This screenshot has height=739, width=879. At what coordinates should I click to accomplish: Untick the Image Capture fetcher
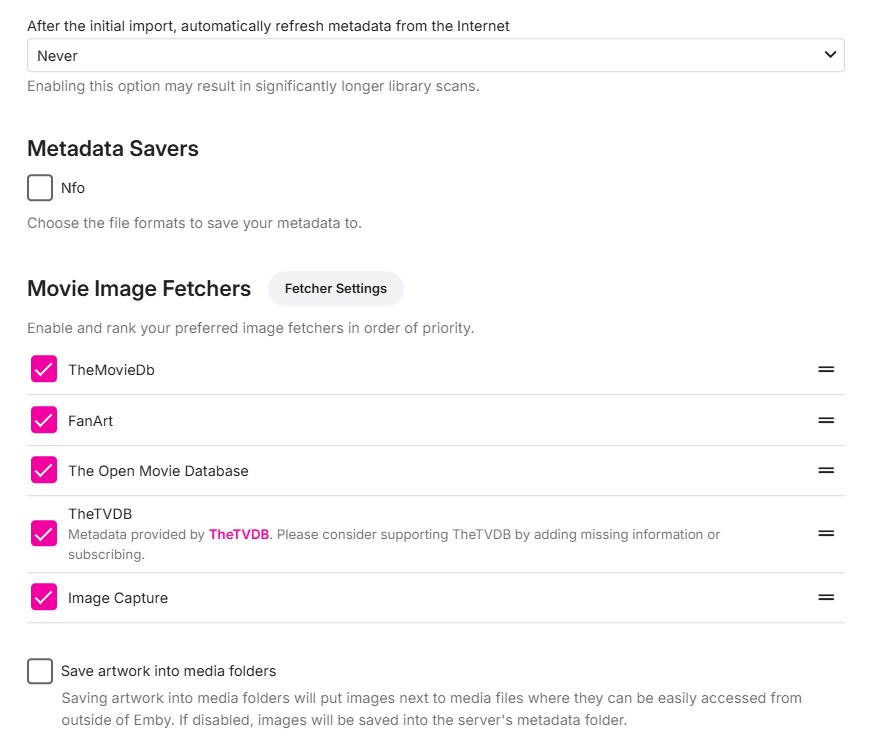coord(44,598)
